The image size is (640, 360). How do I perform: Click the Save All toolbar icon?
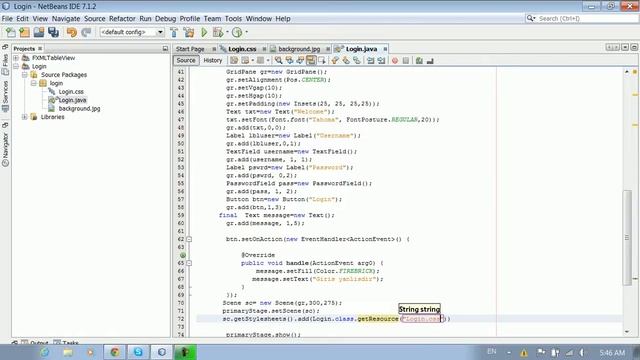[53, 32]
